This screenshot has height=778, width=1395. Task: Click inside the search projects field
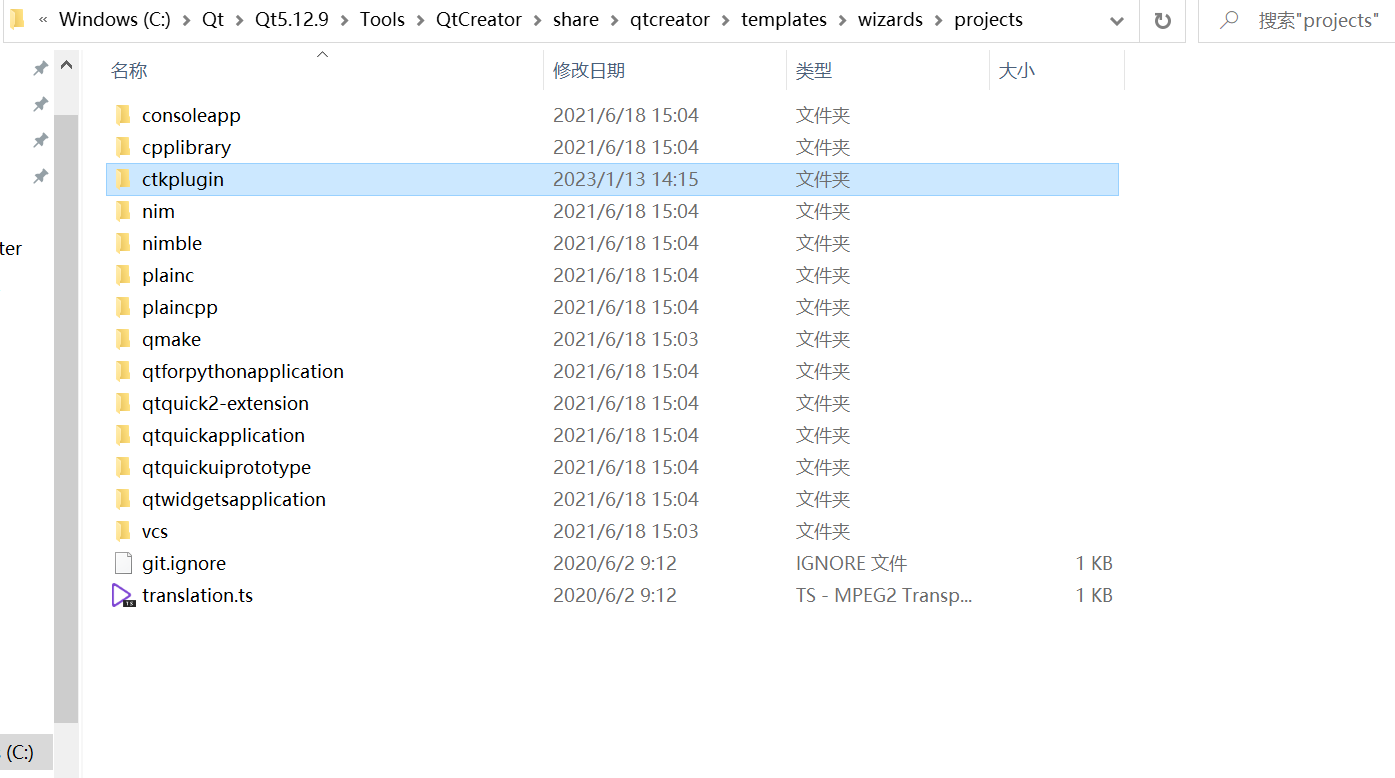point(1300,20)
